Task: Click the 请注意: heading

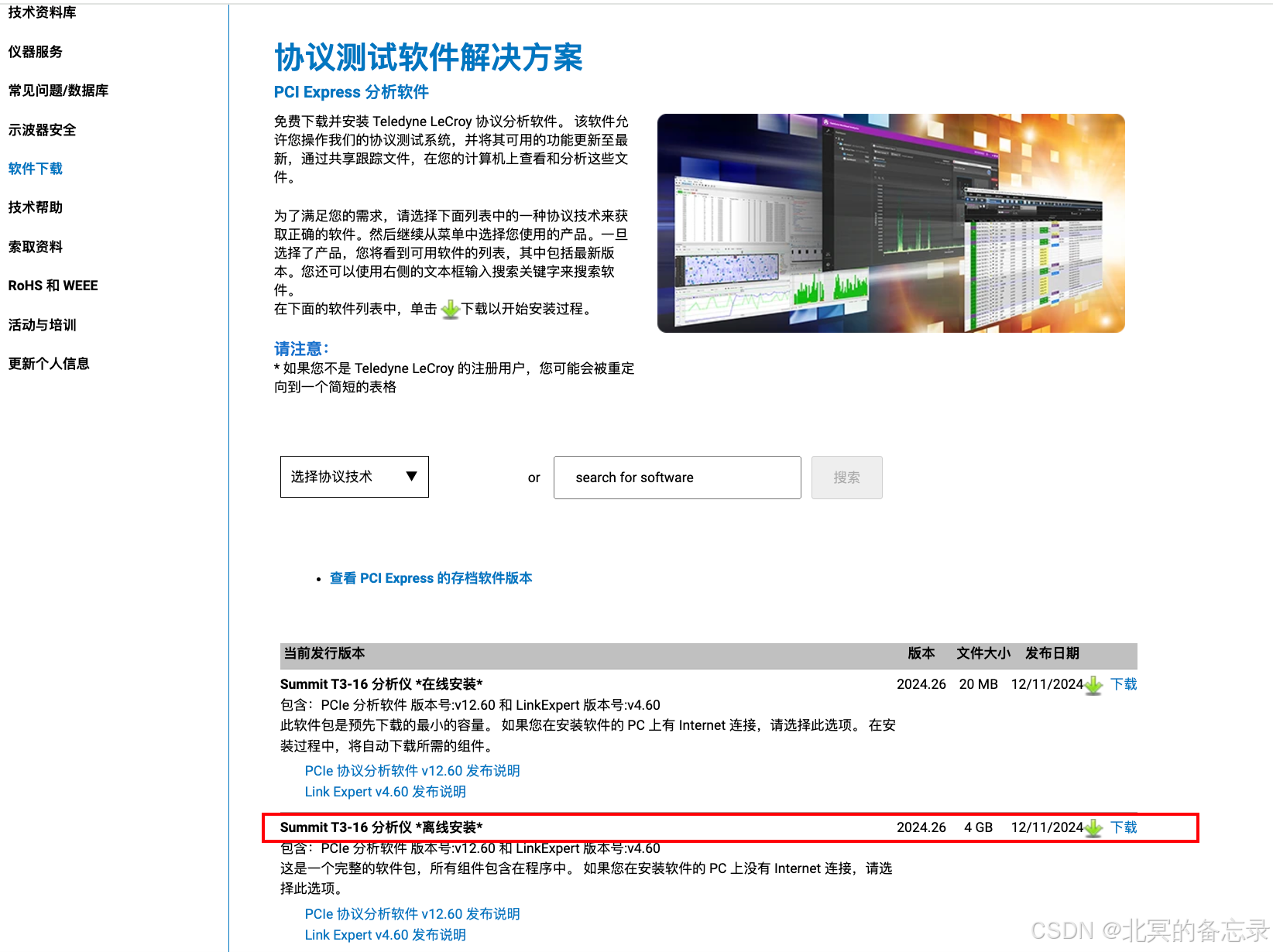Action: point(301,349)
